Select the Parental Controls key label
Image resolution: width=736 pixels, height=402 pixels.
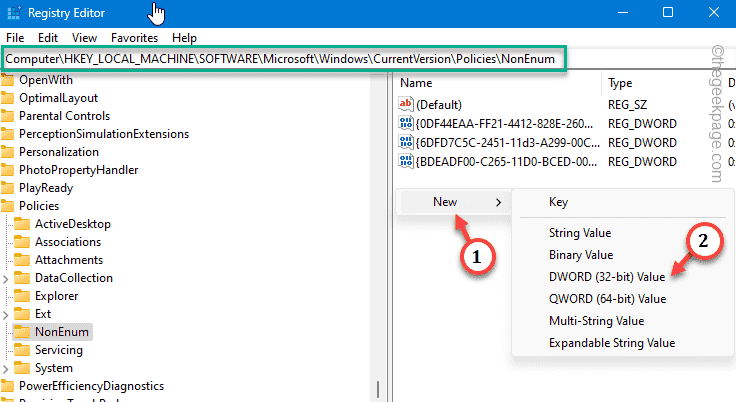click(x=64, y=116)
